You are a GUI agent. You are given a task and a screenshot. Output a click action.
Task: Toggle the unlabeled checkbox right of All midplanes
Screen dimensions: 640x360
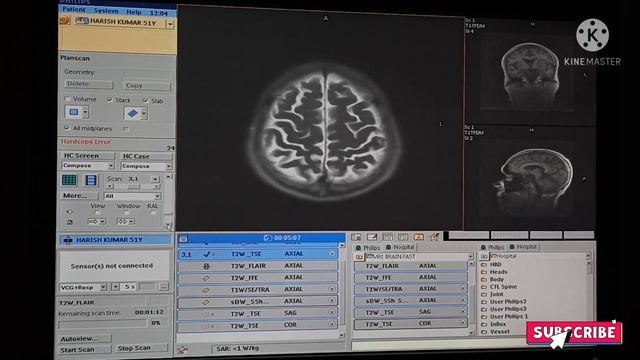tap(126, 129)
